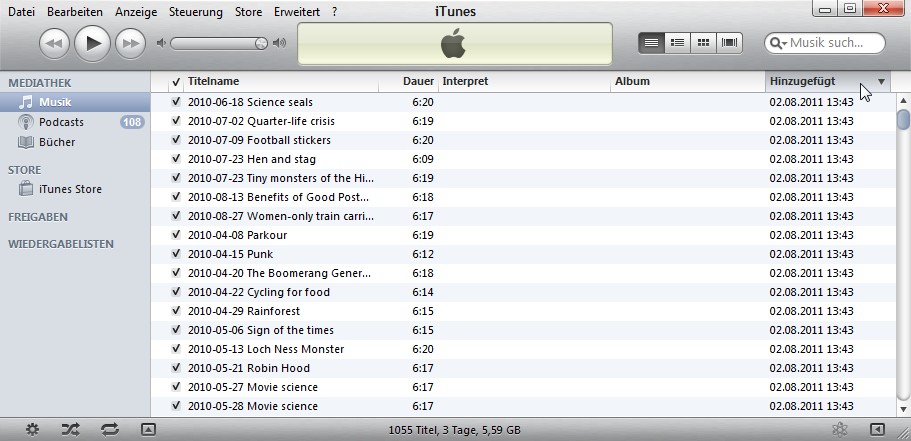Select the track 2010-05-28 Movie science
911x441 pixels.
point(523,406)
